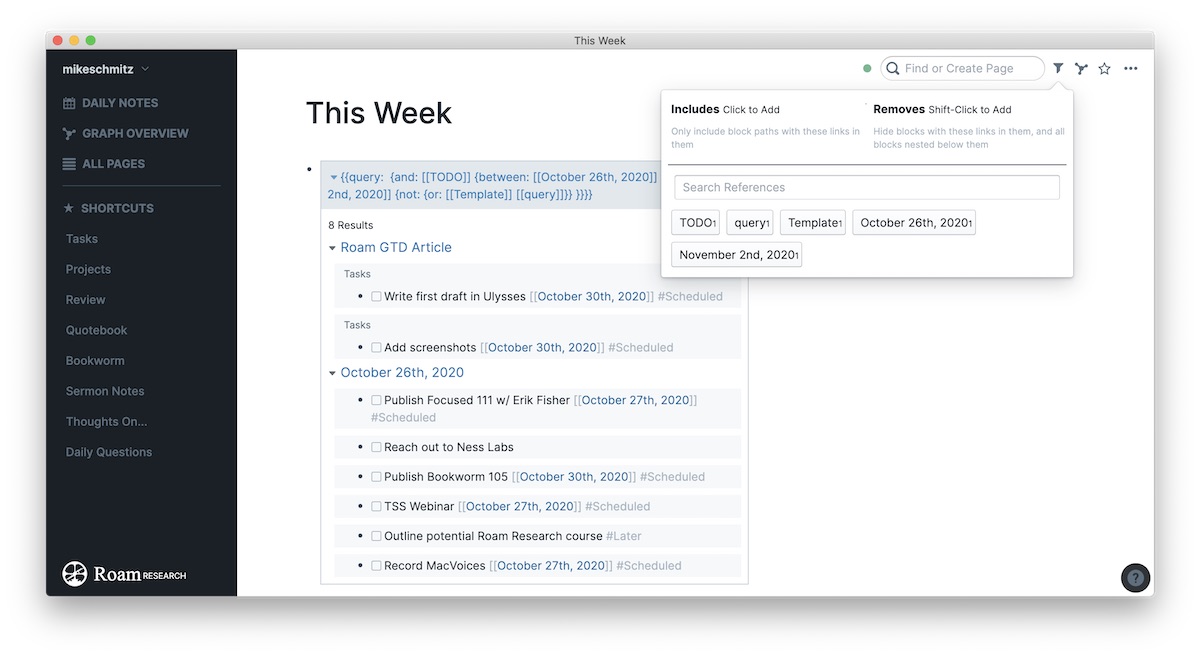Open the Daily Questions shortcut
This screenshot has height=657, width=1200.
(109, 452)
